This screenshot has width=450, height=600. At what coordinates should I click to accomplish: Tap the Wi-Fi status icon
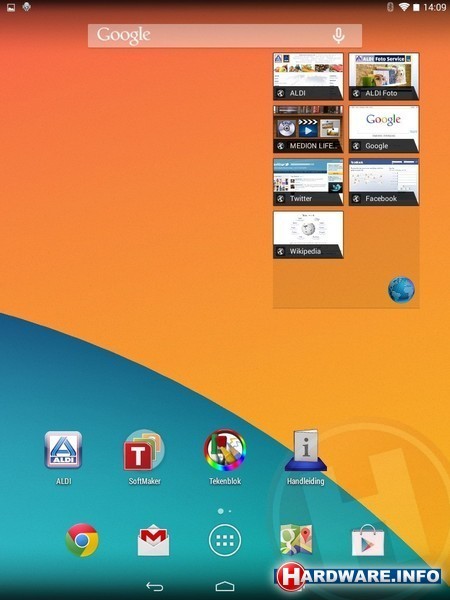pyautogui.click(x=404, y=7)
